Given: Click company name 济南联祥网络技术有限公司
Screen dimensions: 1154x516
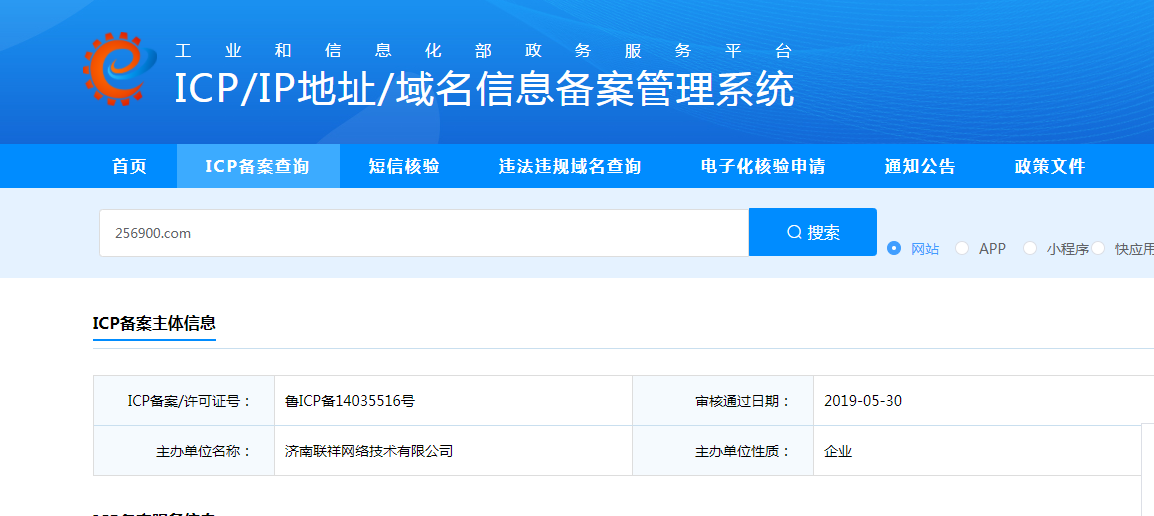Looking at the screenshot, I should pos(369,451).
